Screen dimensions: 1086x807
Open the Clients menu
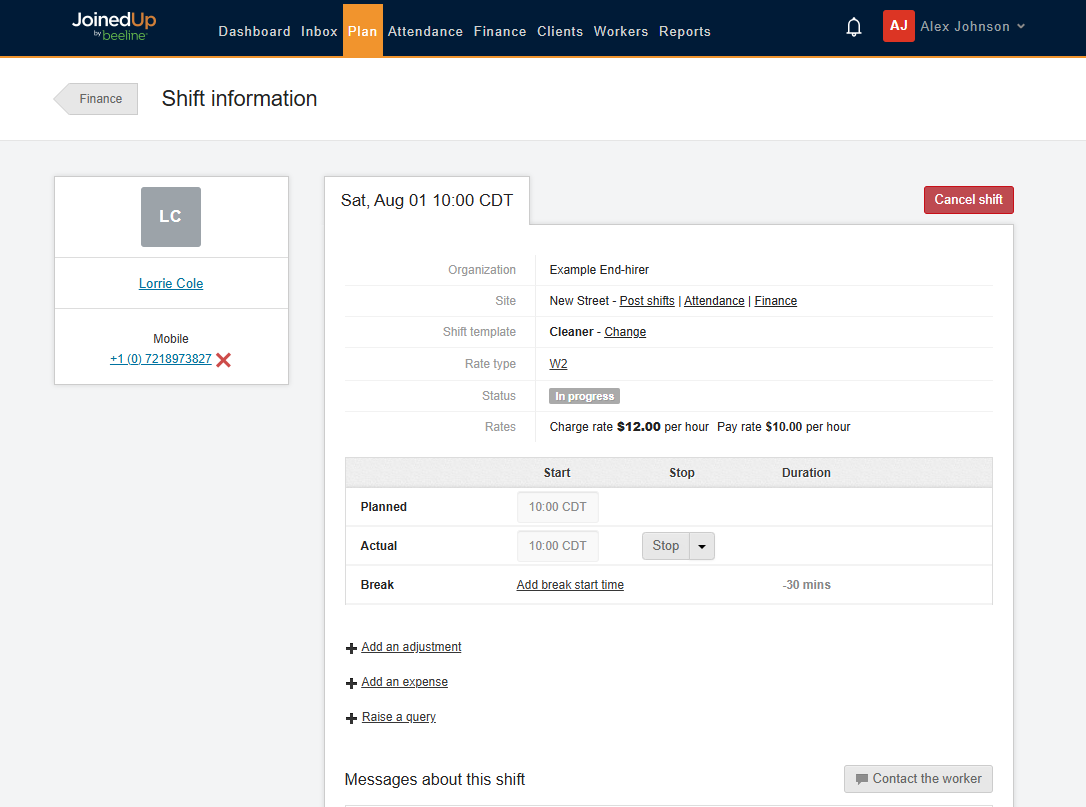click(x=560, y=31)
